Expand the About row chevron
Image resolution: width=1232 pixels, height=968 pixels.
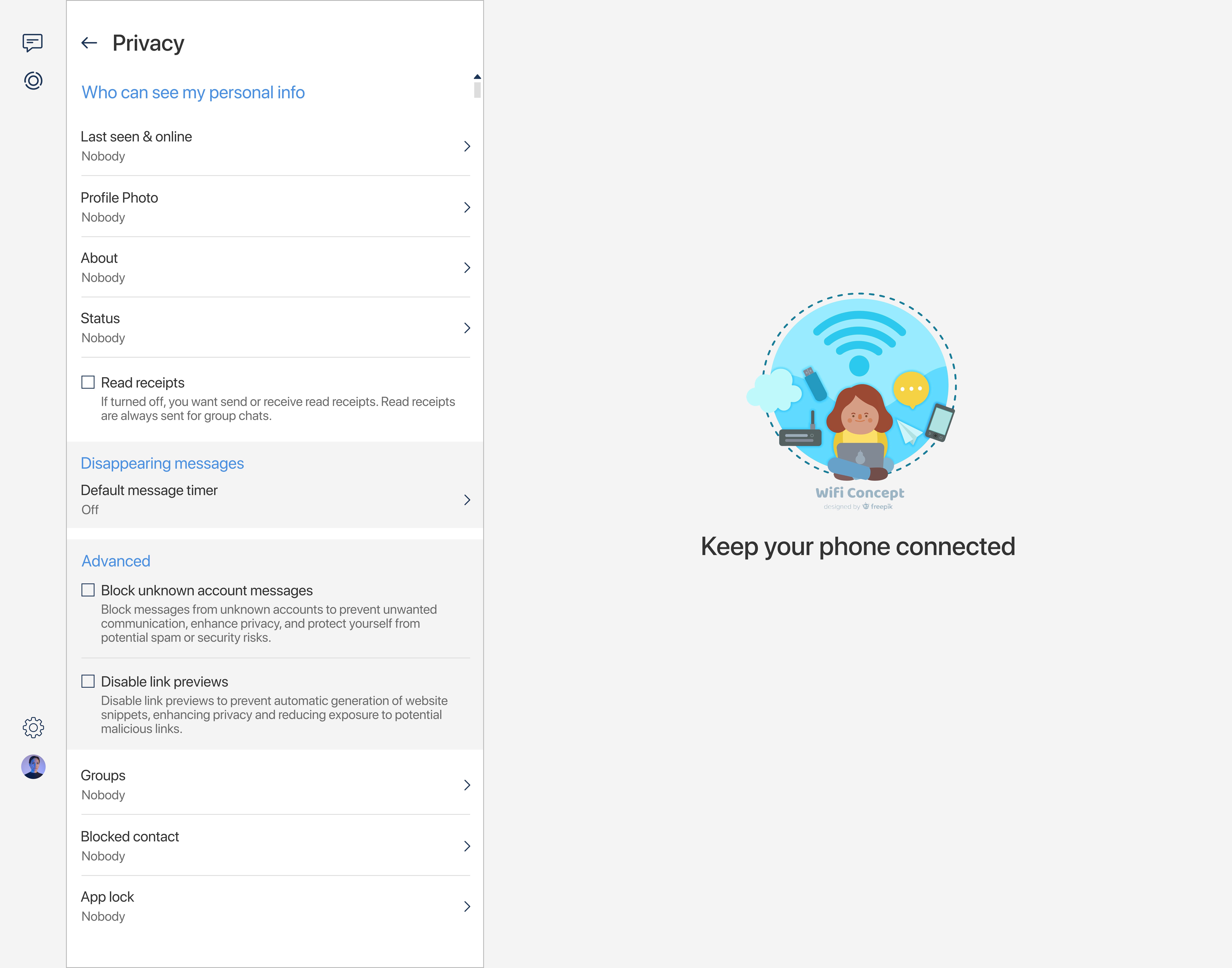click(x=467, y=267)
